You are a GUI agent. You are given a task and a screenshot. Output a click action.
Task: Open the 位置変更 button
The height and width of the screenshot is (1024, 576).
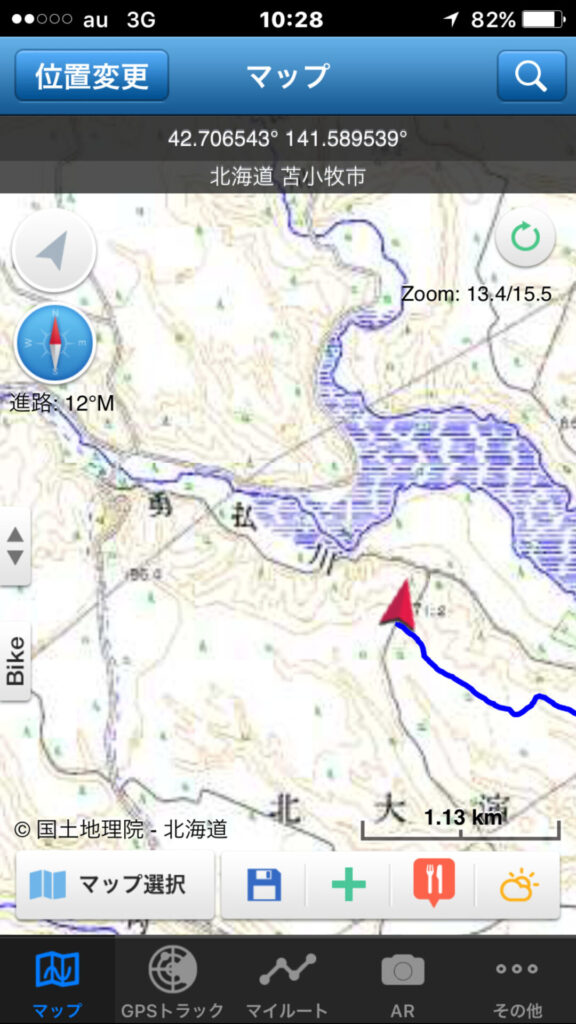pyautogui.click(x=91, y=76)
